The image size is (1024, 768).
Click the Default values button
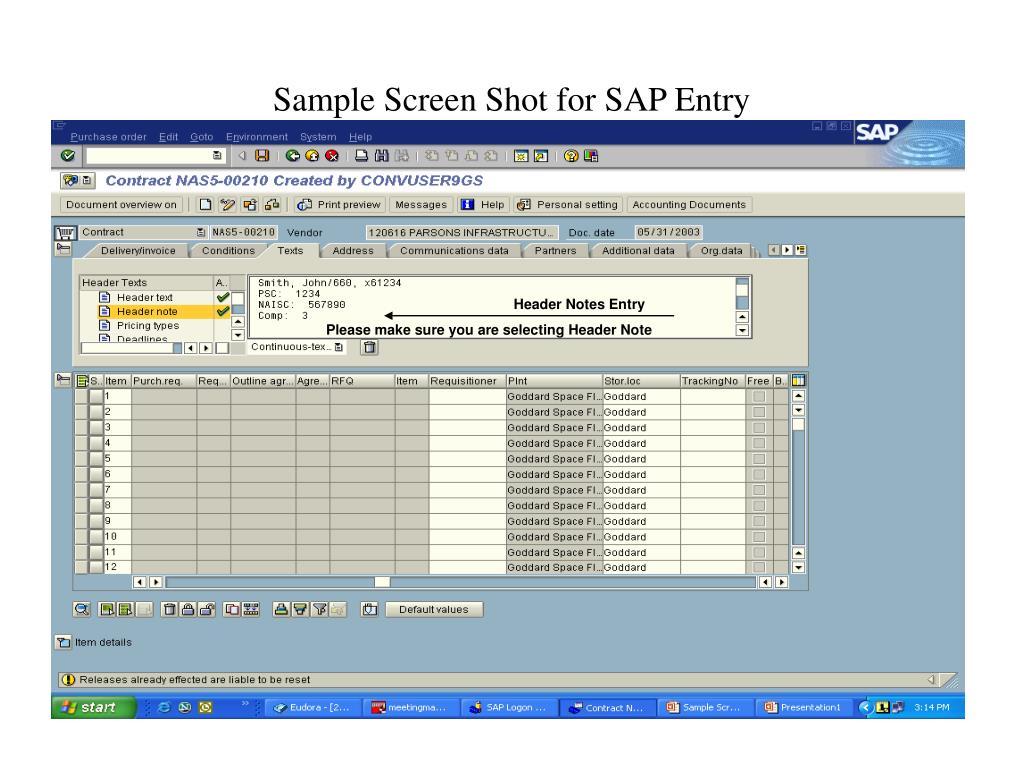point(434,609)
